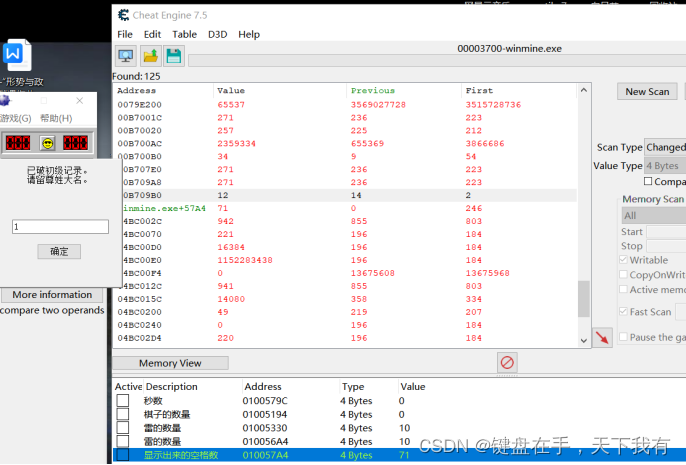
Task: Toggle the CopyOnWrite checkbox
Action: 623,275
